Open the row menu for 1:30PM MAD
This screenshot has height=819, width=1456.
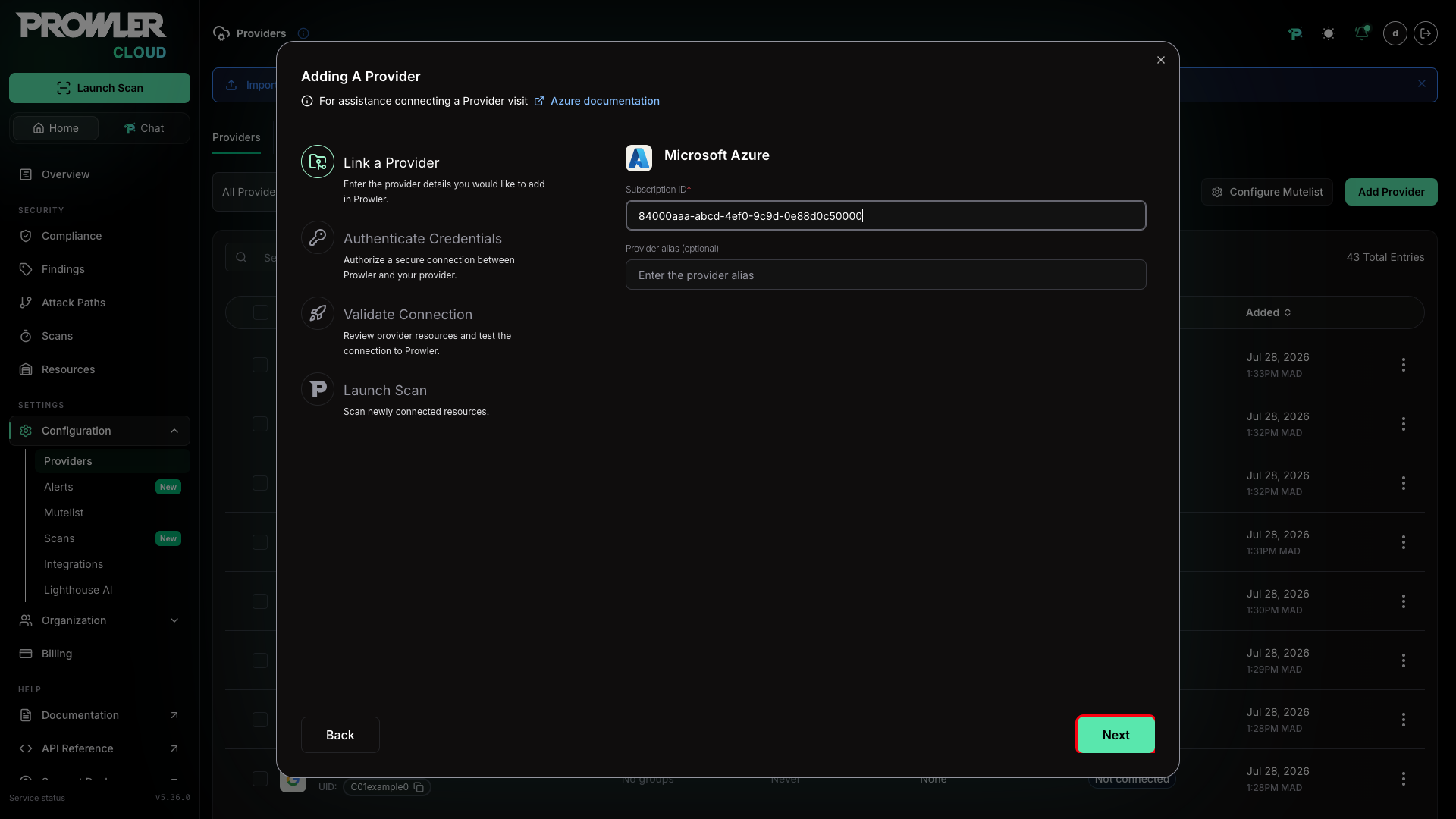coord(1404,601)
